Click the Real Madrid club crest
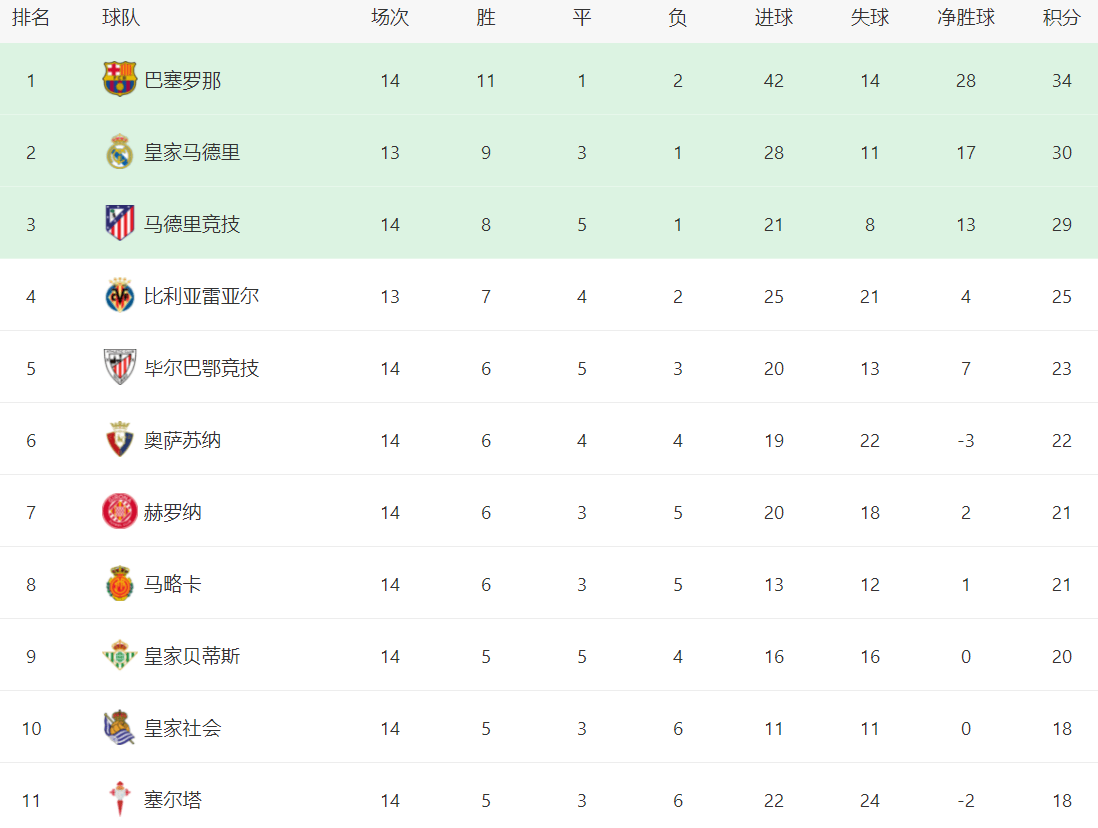 pos(120,152)
